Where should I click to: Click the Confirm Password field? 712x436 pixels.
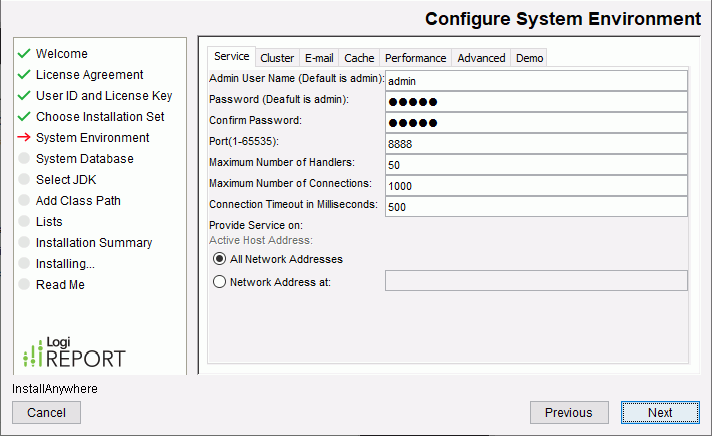tap(536, 123)
